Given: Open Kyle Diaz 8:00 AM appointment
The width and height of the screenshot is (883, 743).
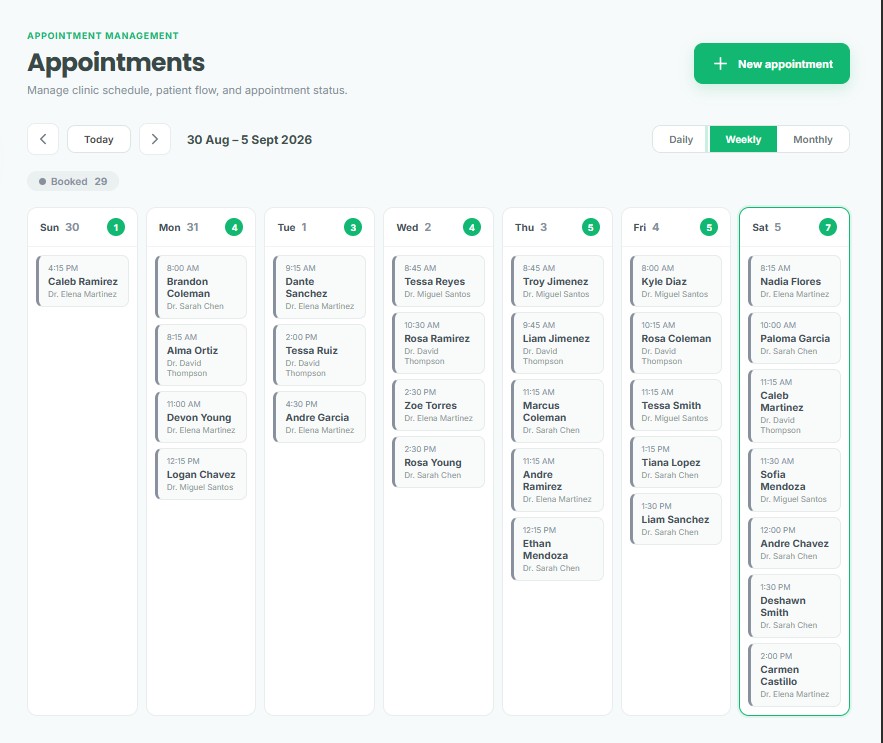Looking at the screenshot, I should [676, 281].
